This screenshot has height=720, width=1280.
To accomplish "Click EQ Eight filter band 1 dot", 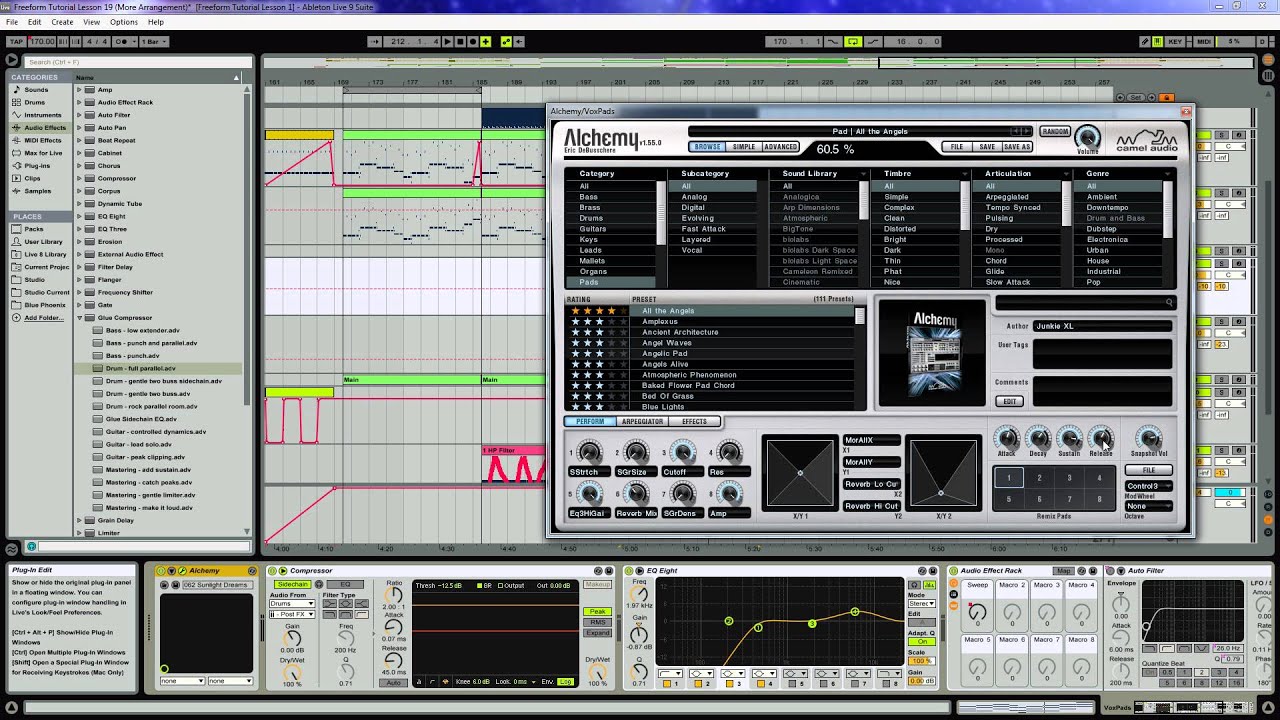I will [758, 628].
